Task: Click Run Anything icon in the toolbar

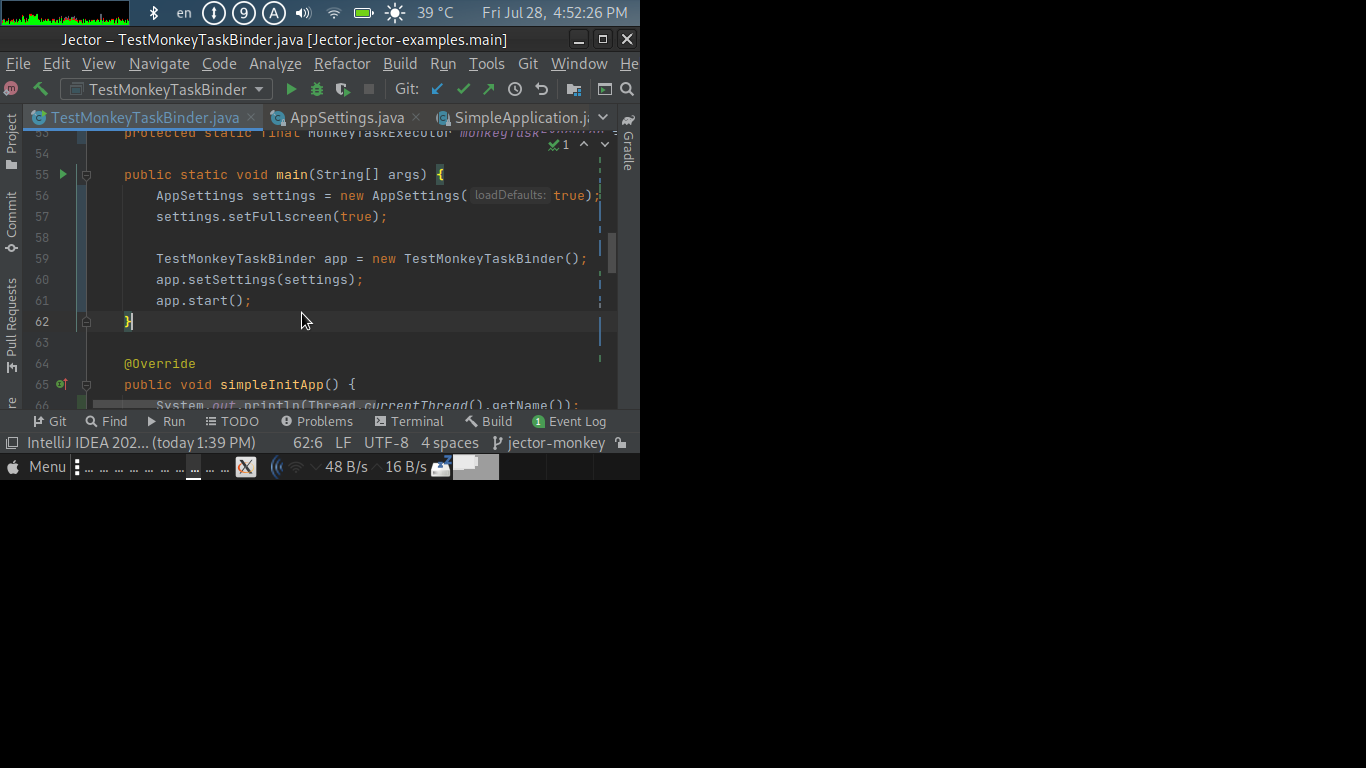Action: [x=605, y=89]
